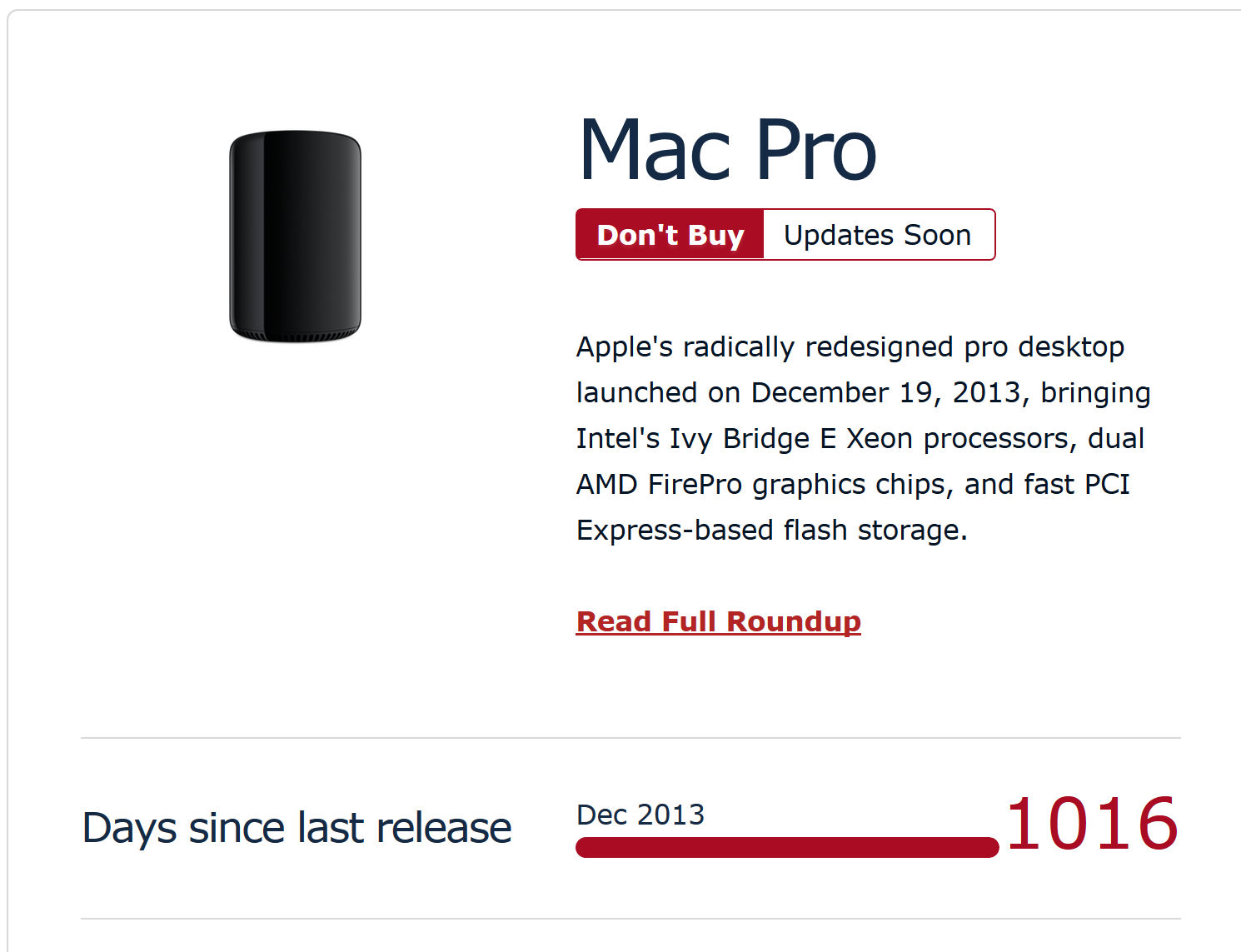Click the word redesigned in the description
This screenshot has height=952, width=1241.
pyautogui.click(x=879, y=346)
